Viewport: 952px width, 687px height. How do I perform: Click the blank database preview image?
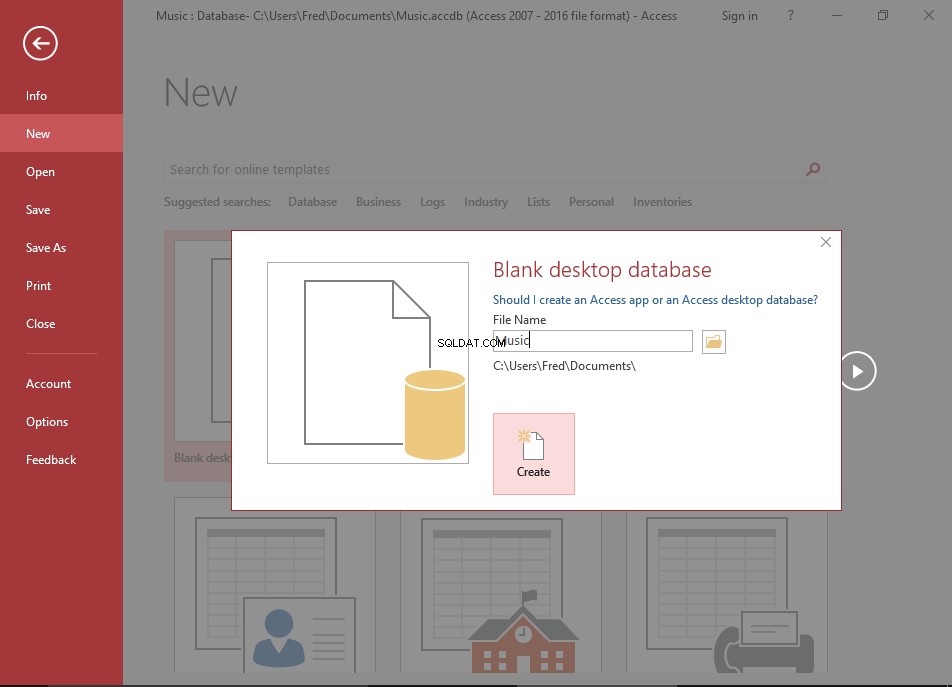[368, 363]
